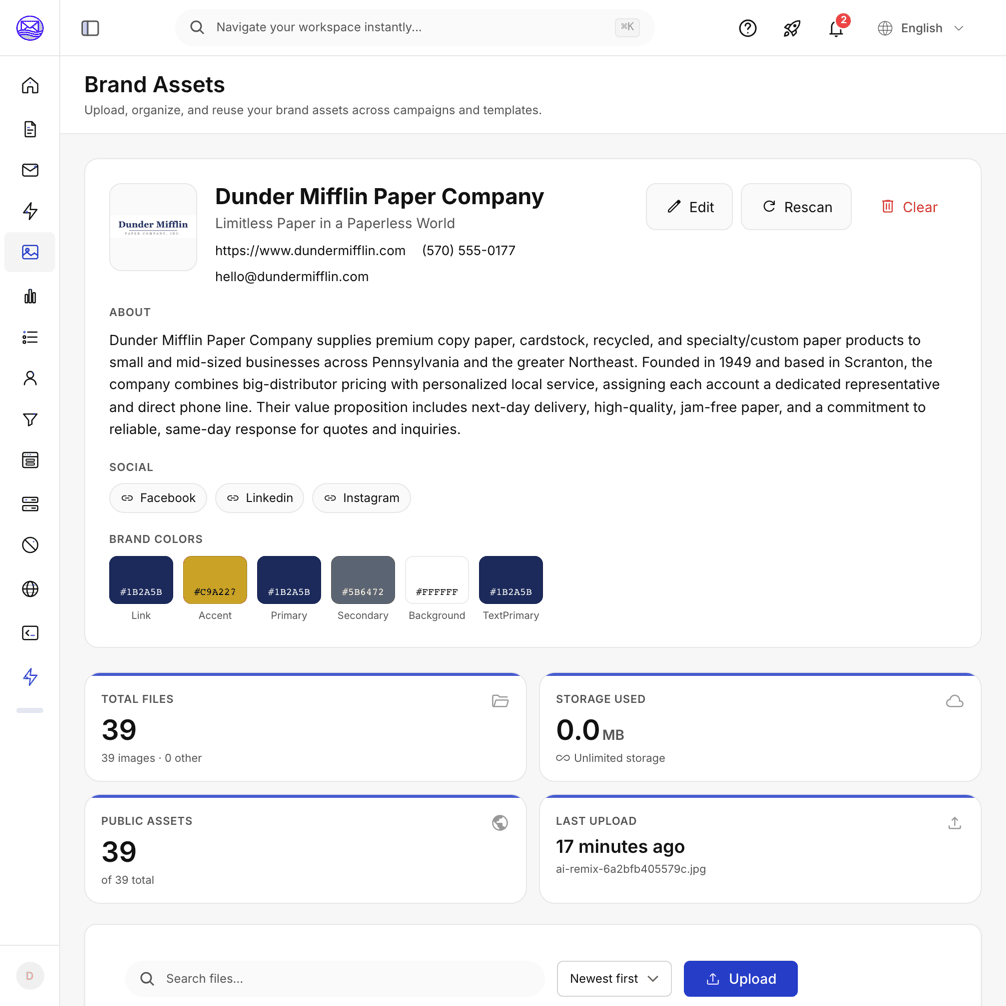Click the globe icon in Public Assets card

click(500, 823)
